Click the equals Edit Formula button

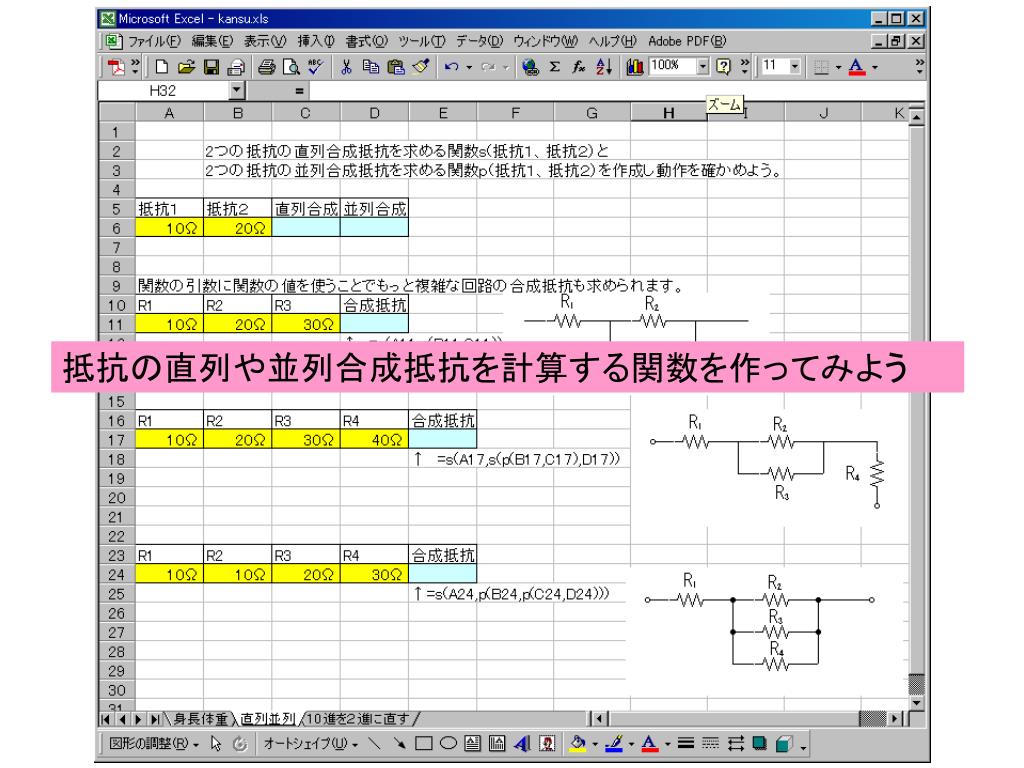click(x=299, y=91)
